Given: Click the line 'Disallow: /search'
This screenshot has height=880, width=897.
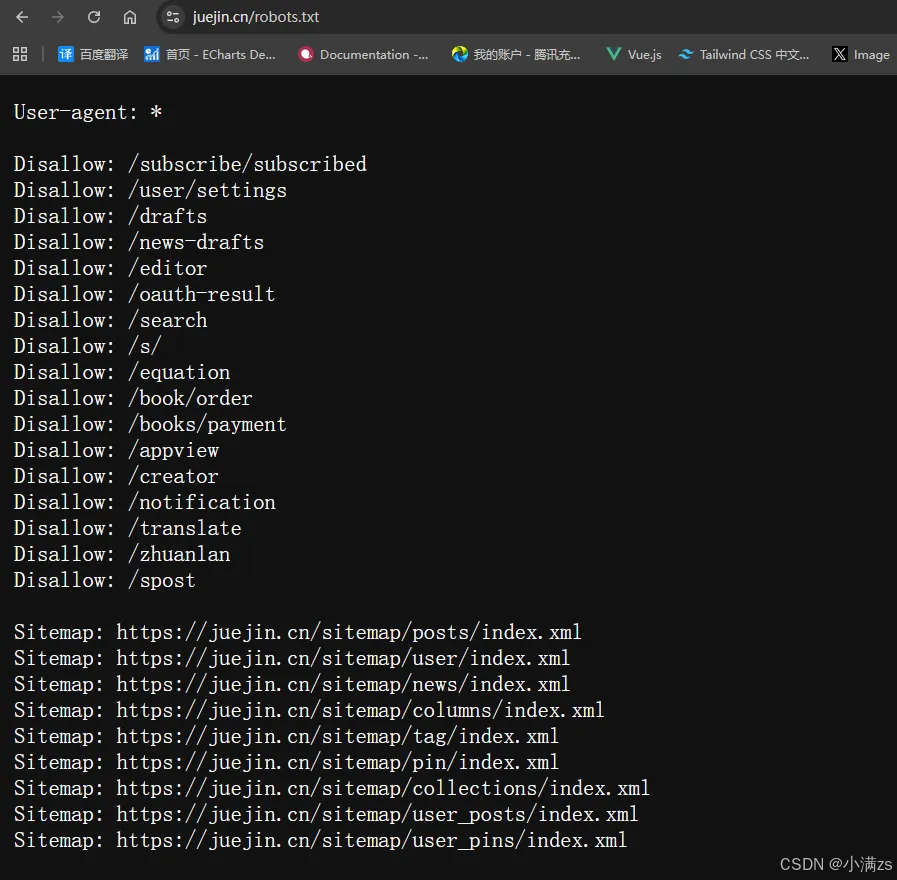Looking at the screenshot, I should [x=110, y=320].
